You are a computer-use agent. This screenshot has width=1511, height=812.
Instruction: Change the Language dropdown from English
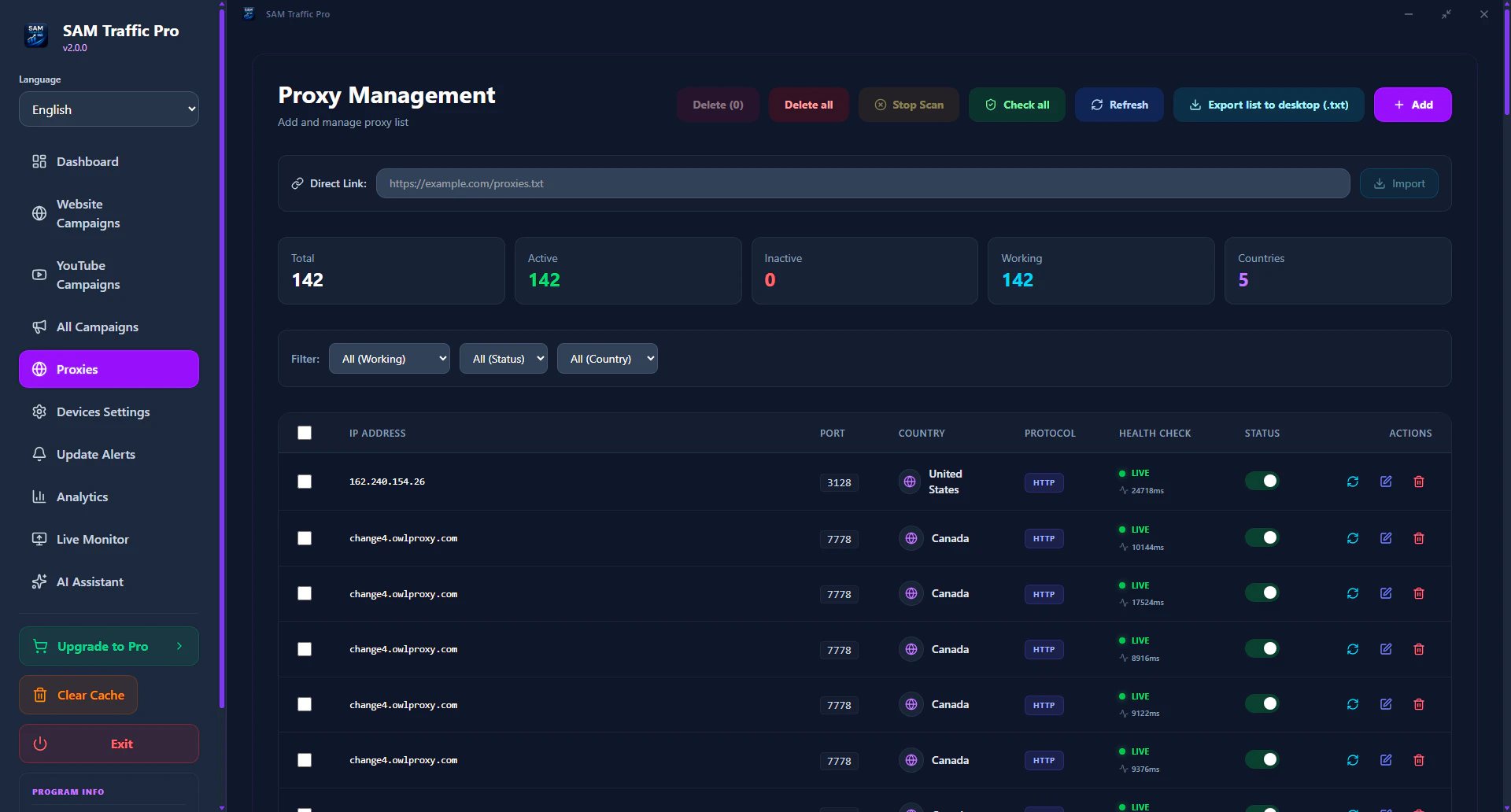[x=108, y=109]
